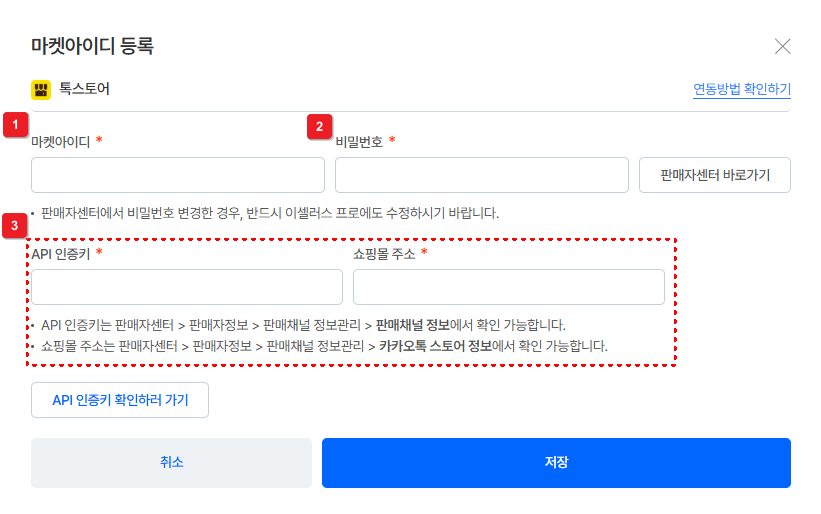Viewport: 821px width, 514px height.
Task: Click the yellow 톡스토어 store icon
Action: [x=41, y=90]
